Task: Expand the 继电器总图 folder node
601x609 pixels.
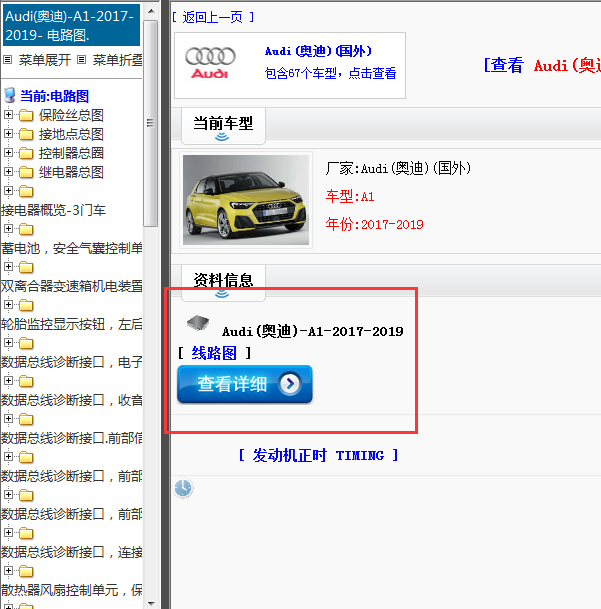Action: click(8, 172)
